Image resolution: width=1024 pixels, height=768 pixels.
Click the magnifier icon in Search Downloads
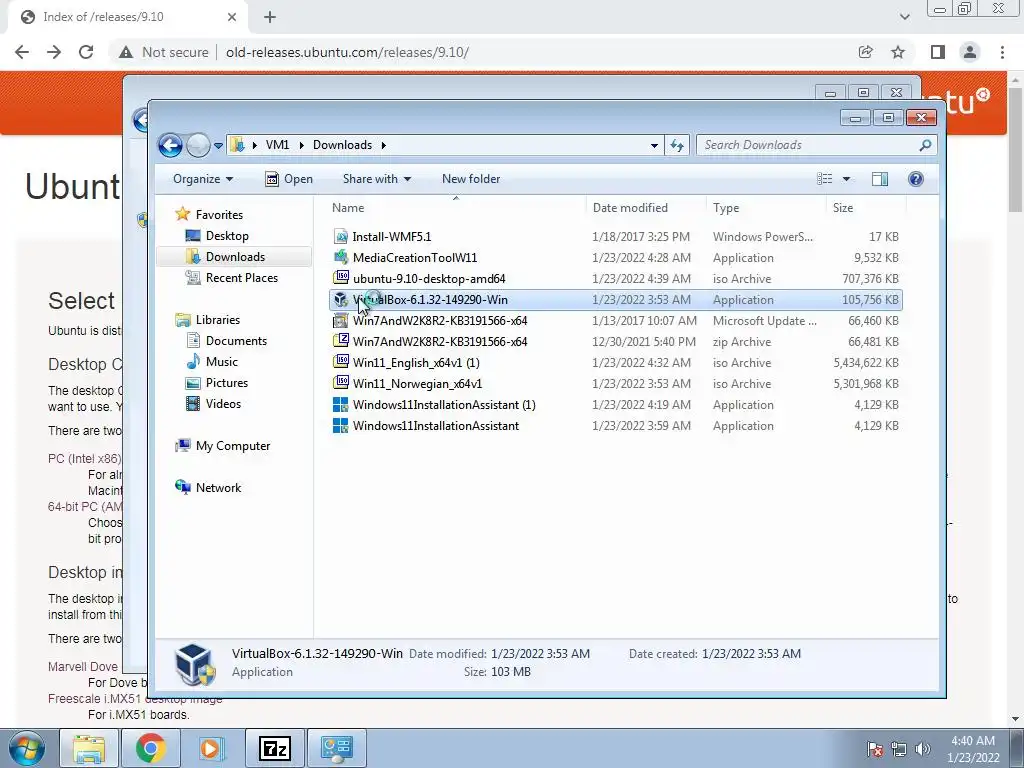(925, 145)
